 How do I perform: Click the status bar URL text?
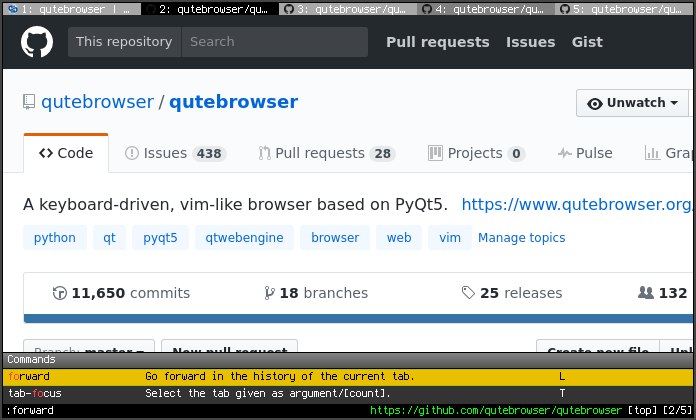(x=496, y=410)
